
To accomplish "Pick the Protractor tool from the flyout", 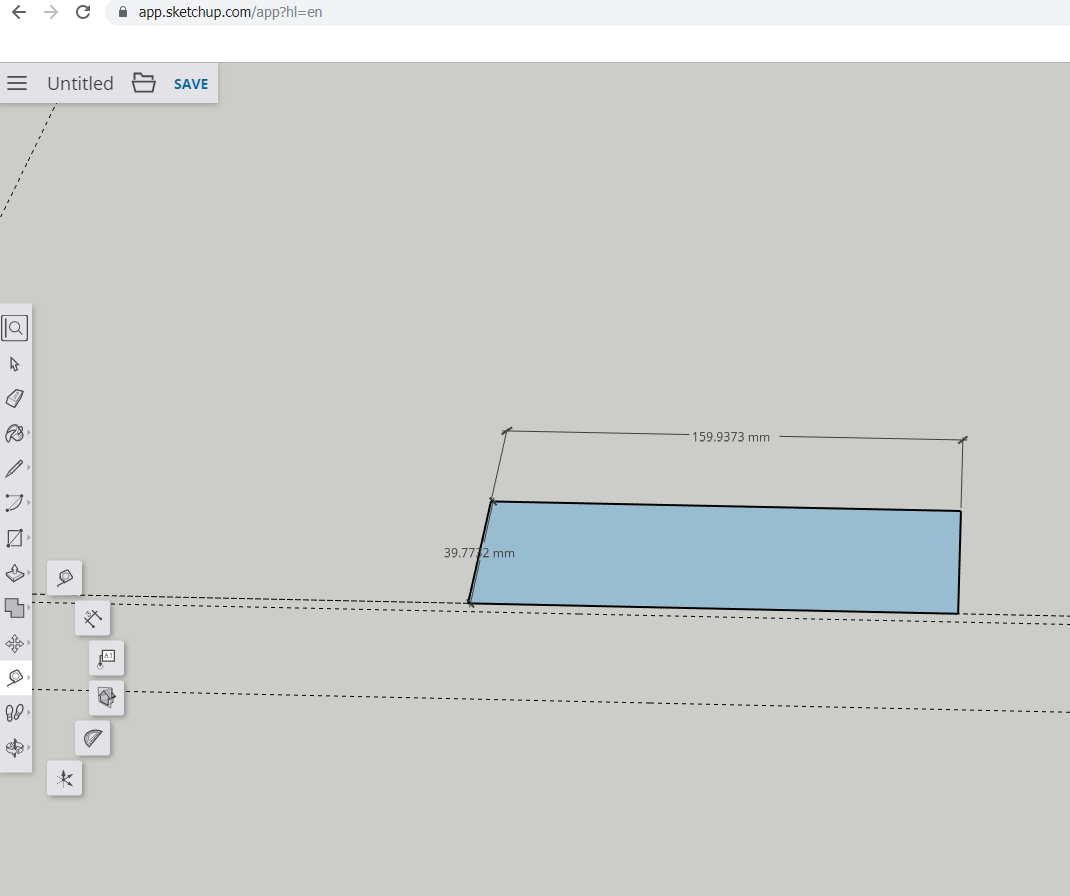I will 93,739.
